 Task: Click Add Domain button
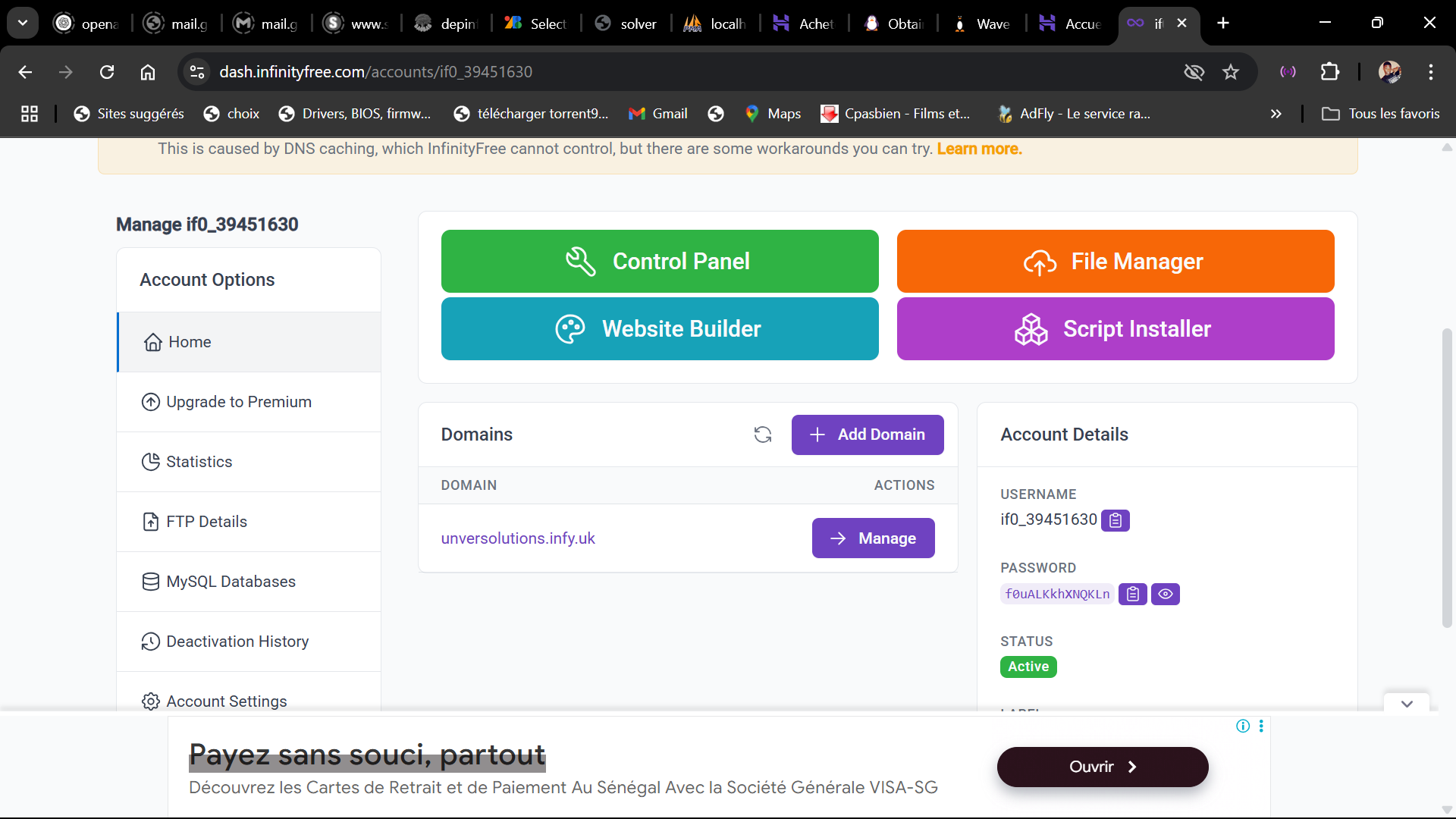pyautogui.click(x=867, y=435)
